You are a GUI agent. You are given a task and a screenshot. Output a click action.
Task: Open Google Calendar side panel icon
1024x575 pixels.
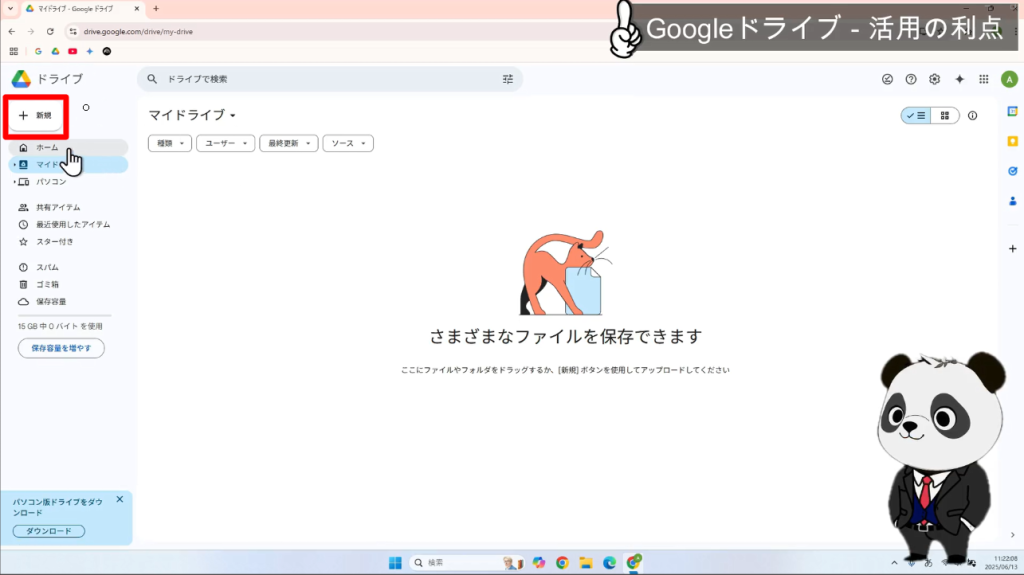[x=1012, y=112]
